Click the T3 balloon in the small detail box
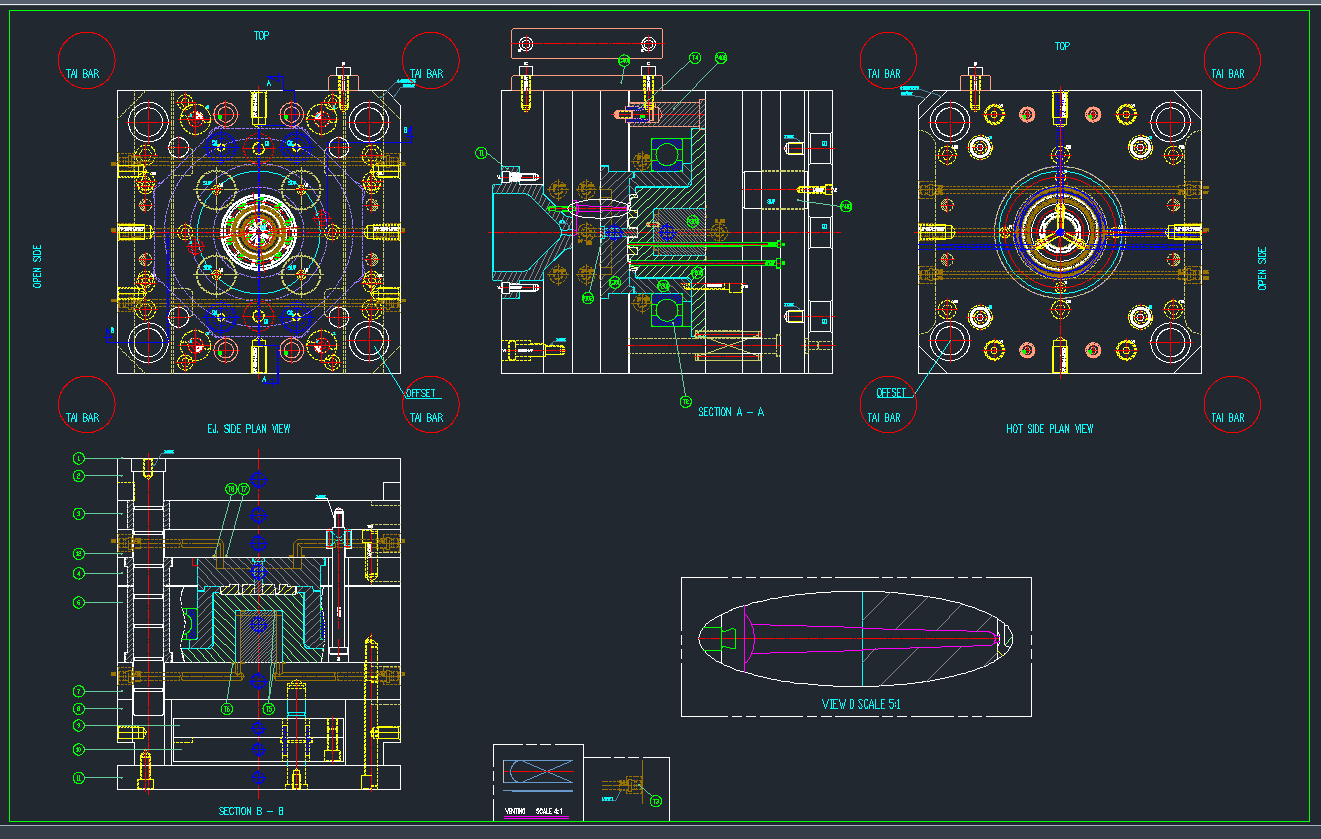 point(655,801)
